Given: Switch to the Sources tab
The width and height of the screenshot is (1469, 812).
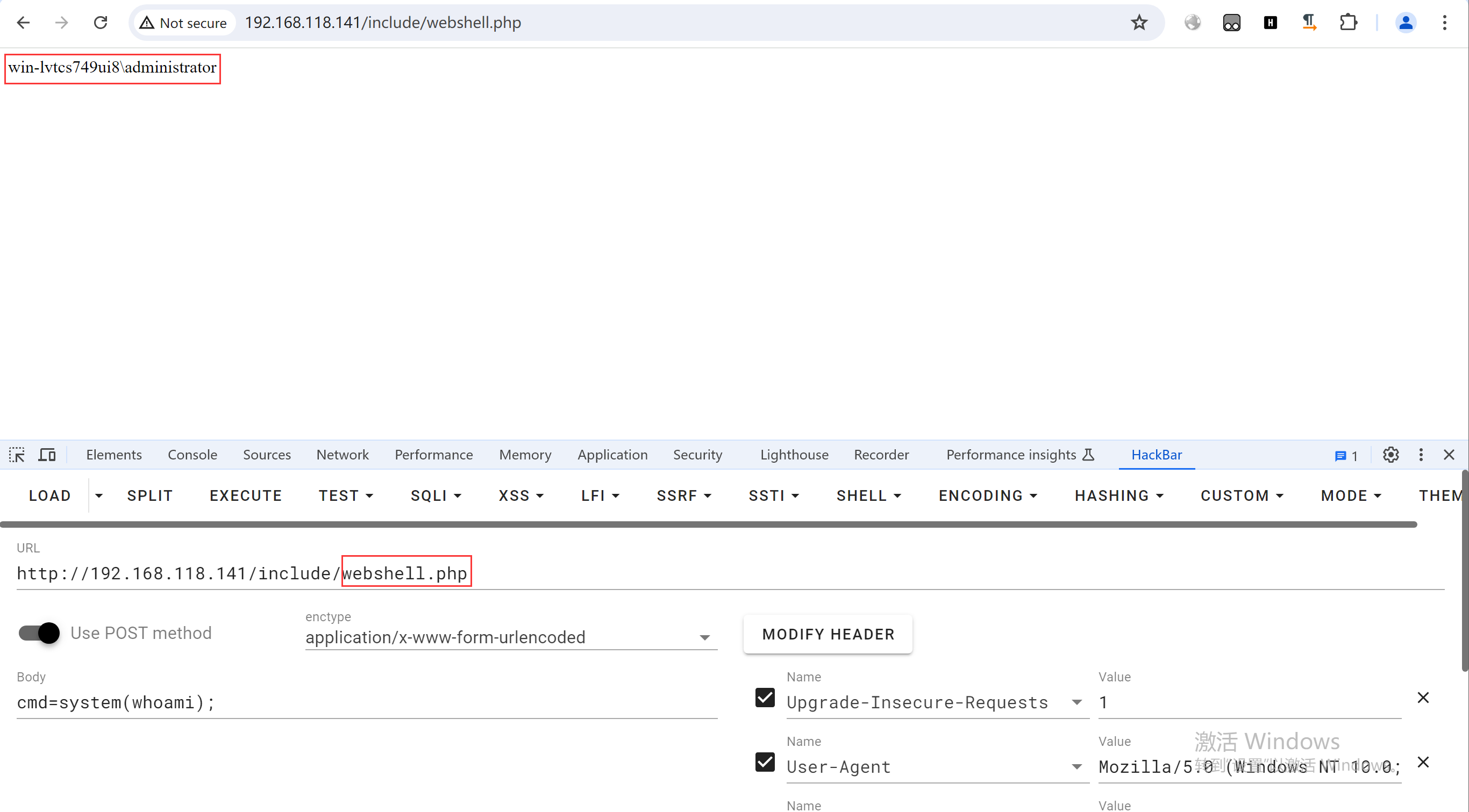Looking at the screenshot, I should pyautogui.click(x=267, y=455).
